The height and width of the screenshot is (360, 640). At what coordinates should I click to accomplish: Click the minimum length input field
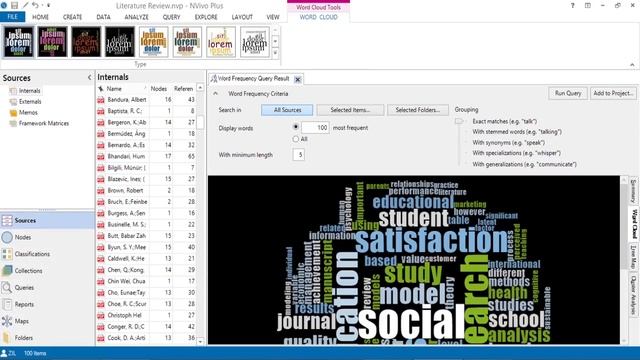pyautogui.click(x=299, y=155)
